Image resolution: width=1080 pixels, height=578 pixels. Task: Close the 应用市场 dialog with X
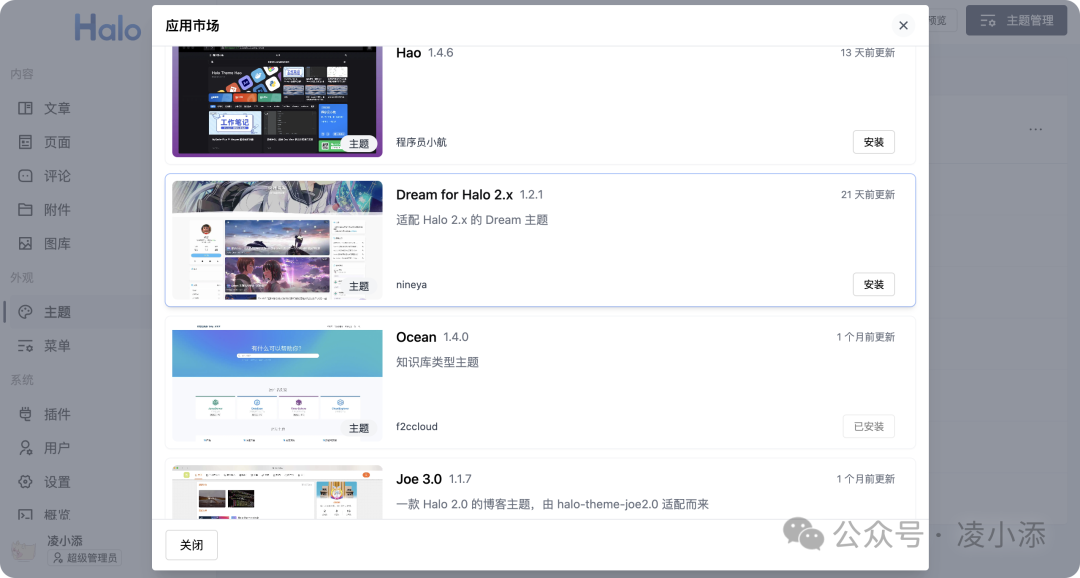[x=903, y=25]
